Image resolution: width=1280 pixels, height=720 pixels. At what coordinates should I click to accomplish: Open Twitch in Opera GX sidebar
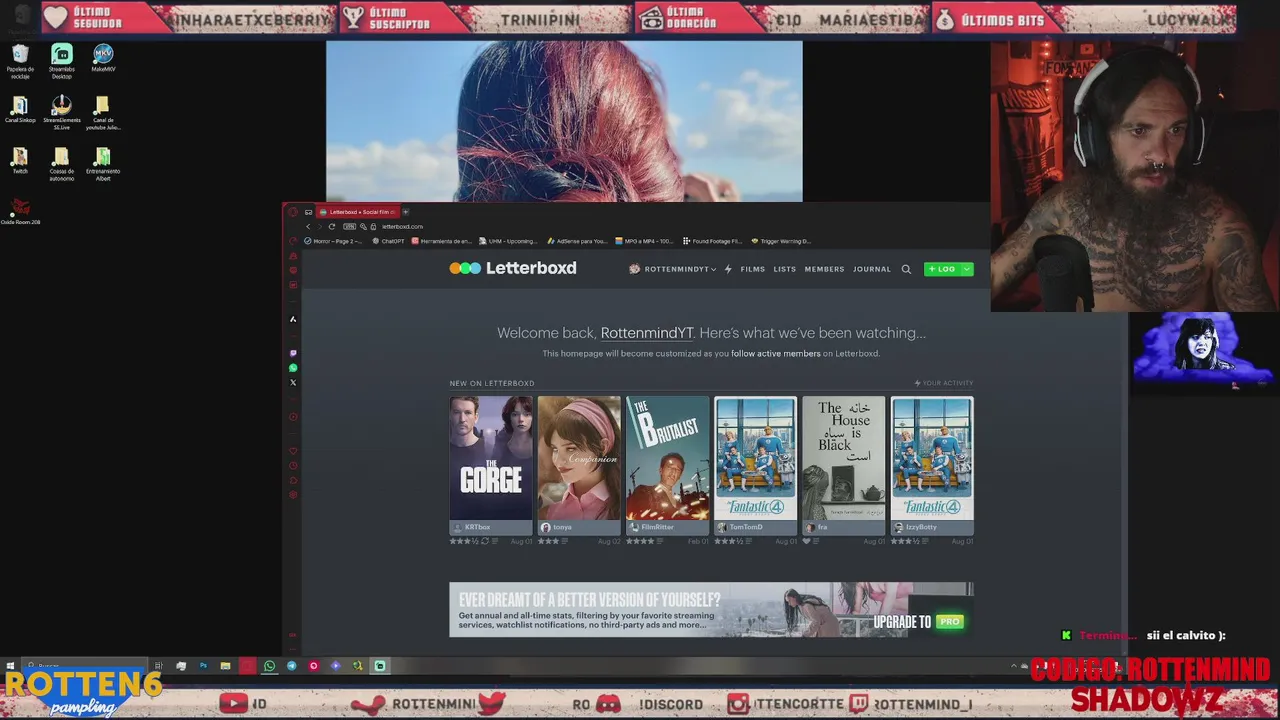[x=293, y=353]
